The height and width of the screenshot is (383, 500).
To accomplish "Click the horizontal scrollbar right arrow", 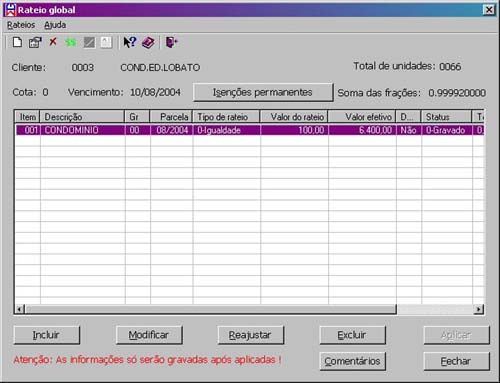I will tap(479, 309).
